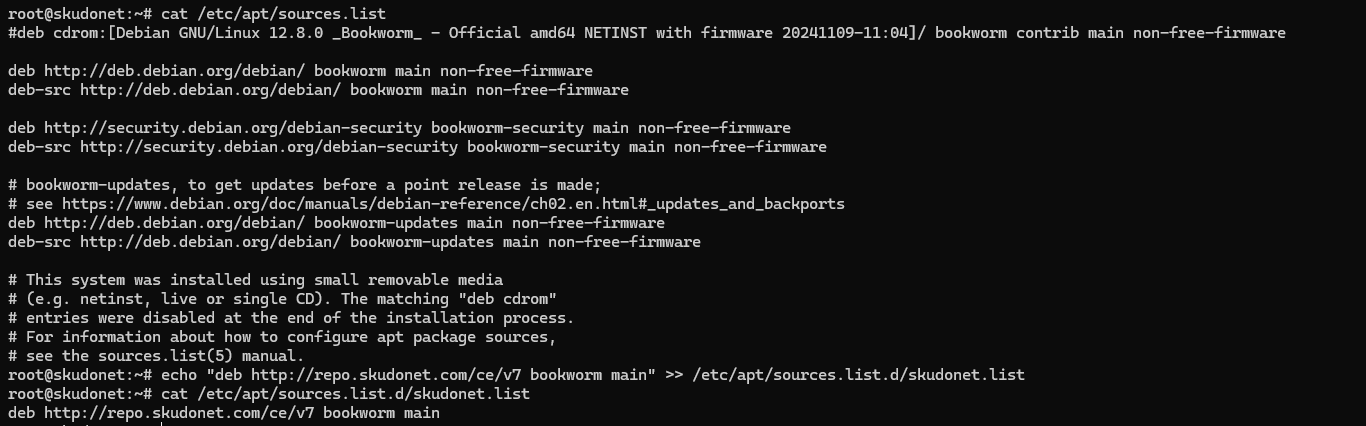Click the debian-reference manual https URL

click(453, 204)
